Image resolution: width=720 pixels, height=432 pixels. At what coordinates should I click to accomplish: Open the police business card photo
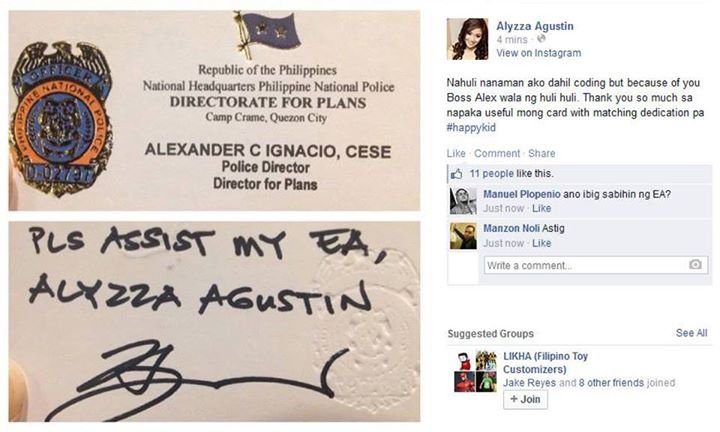214,216
